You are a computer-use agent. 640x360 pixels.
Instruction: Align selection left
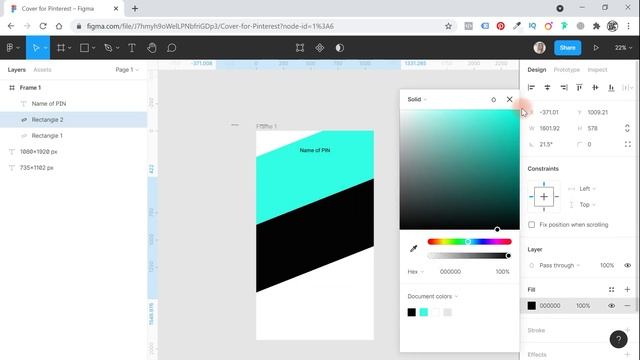click(x=531, y=87)
